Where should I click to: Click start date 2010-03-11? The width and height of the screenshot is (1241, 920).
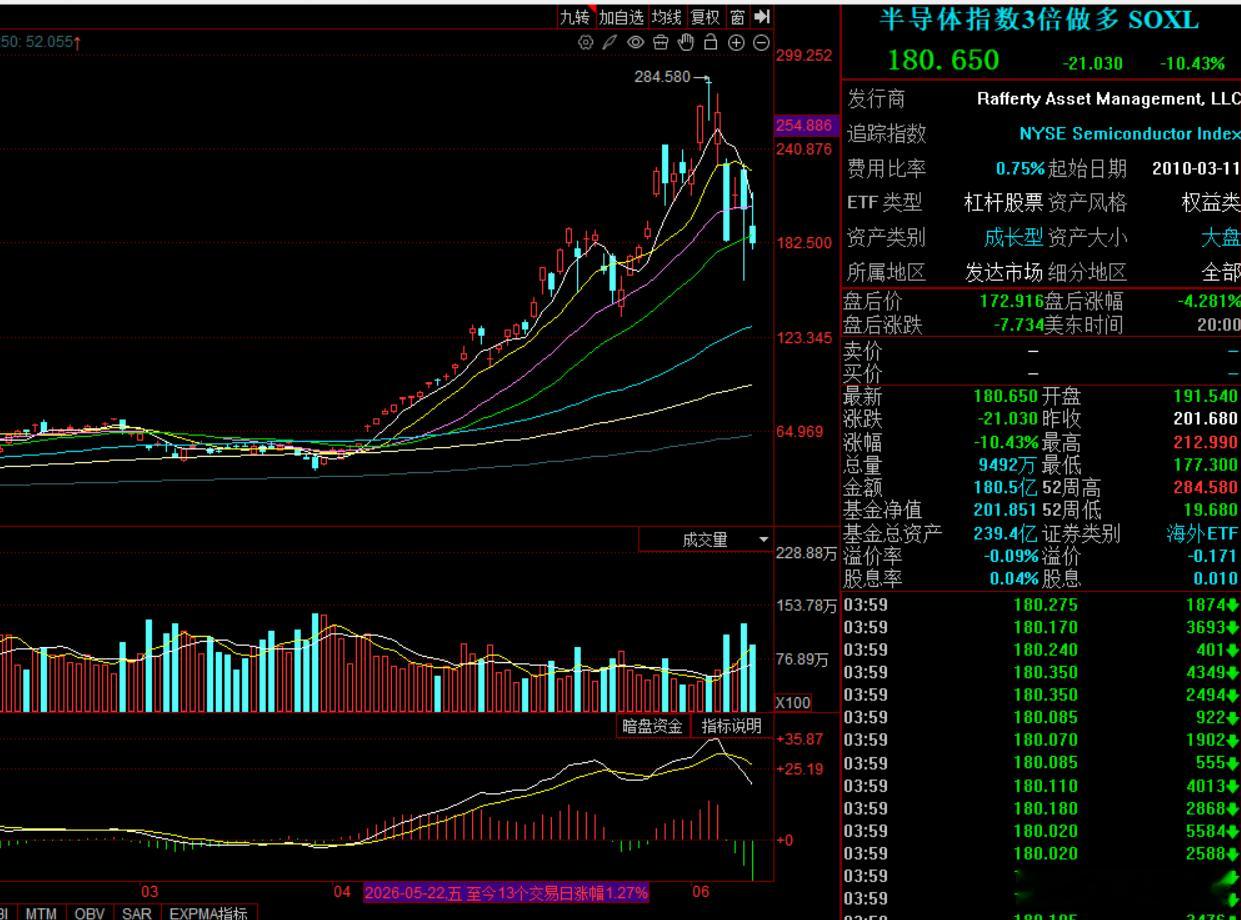pos(1196,168)
